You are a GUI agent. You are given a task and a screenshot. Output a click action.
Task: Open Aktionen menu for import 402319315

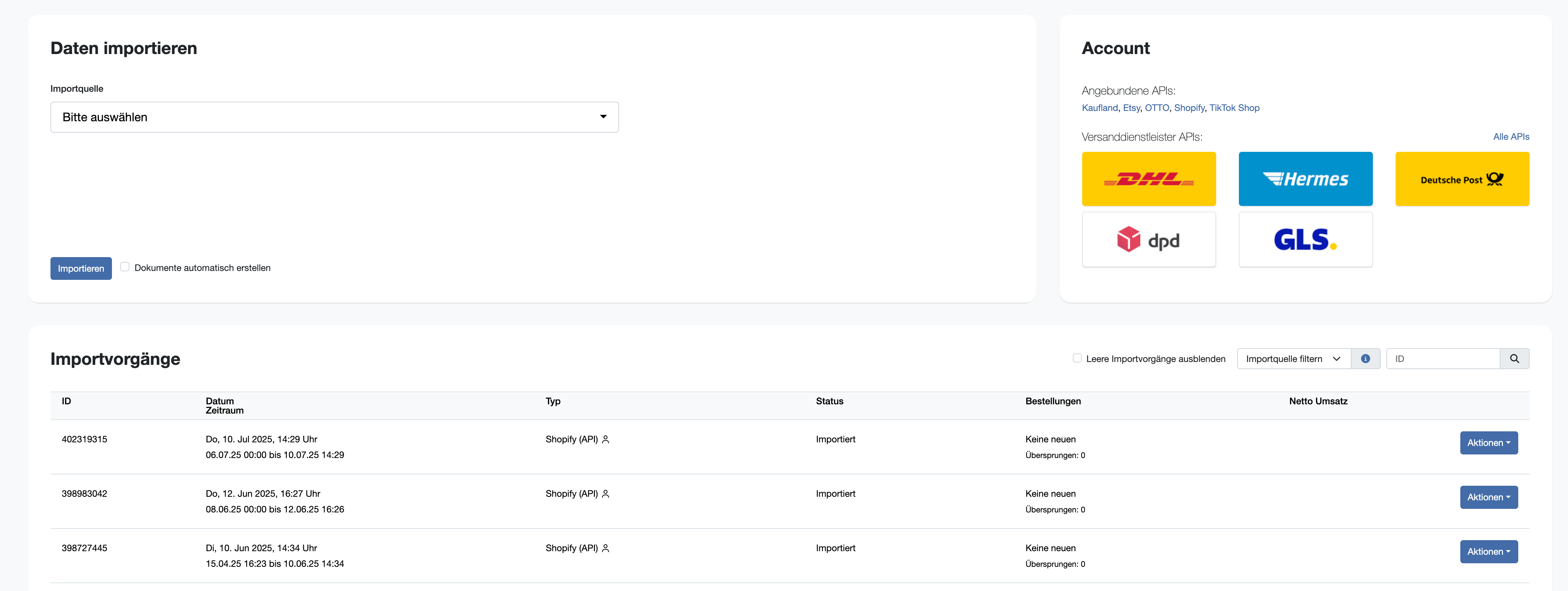tap(1488, 443)
